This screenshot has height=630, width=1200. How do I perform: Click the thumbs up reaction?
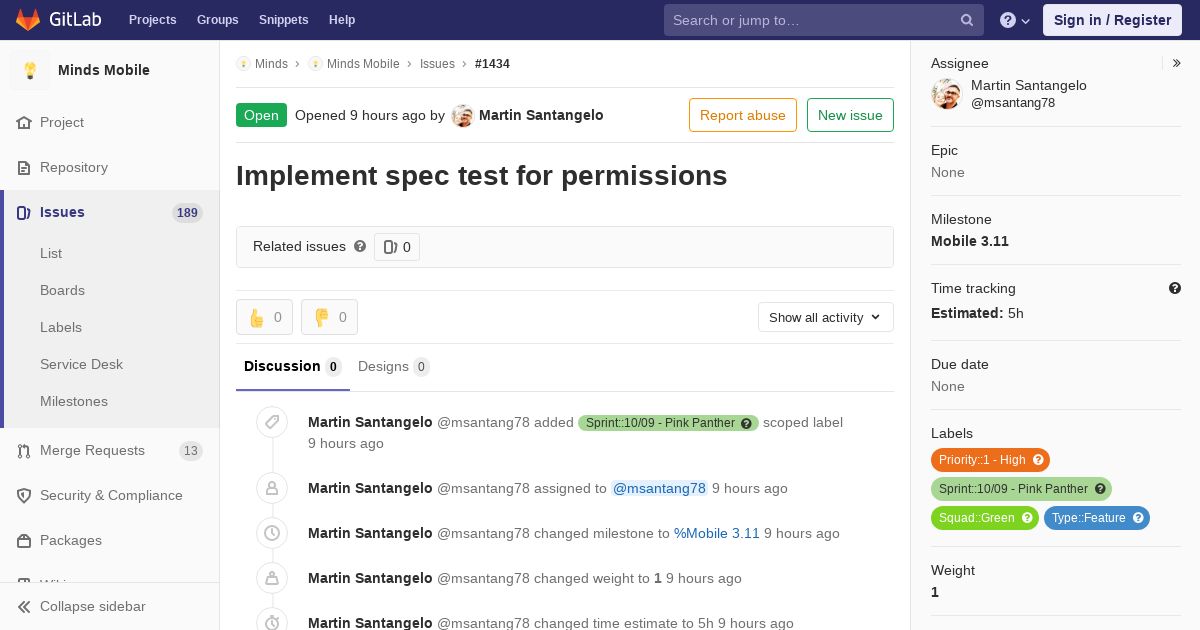[264, 317]
